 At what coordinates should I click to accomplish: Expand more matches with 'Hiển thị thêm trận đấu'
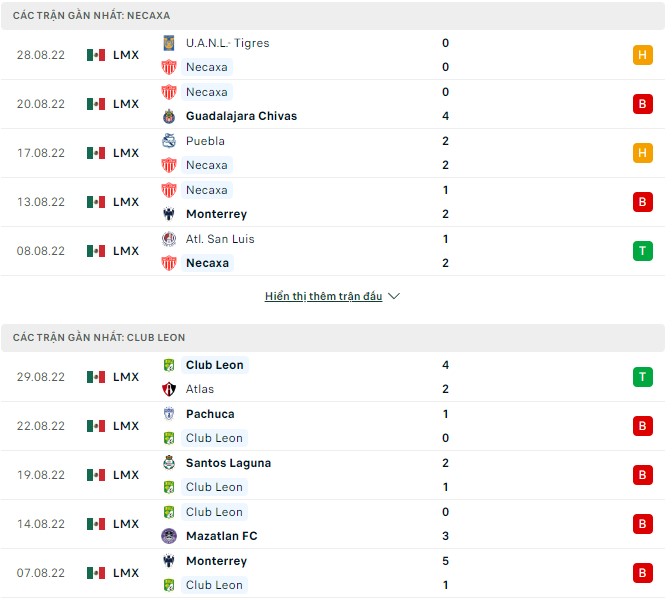click(x=325, y=297)
